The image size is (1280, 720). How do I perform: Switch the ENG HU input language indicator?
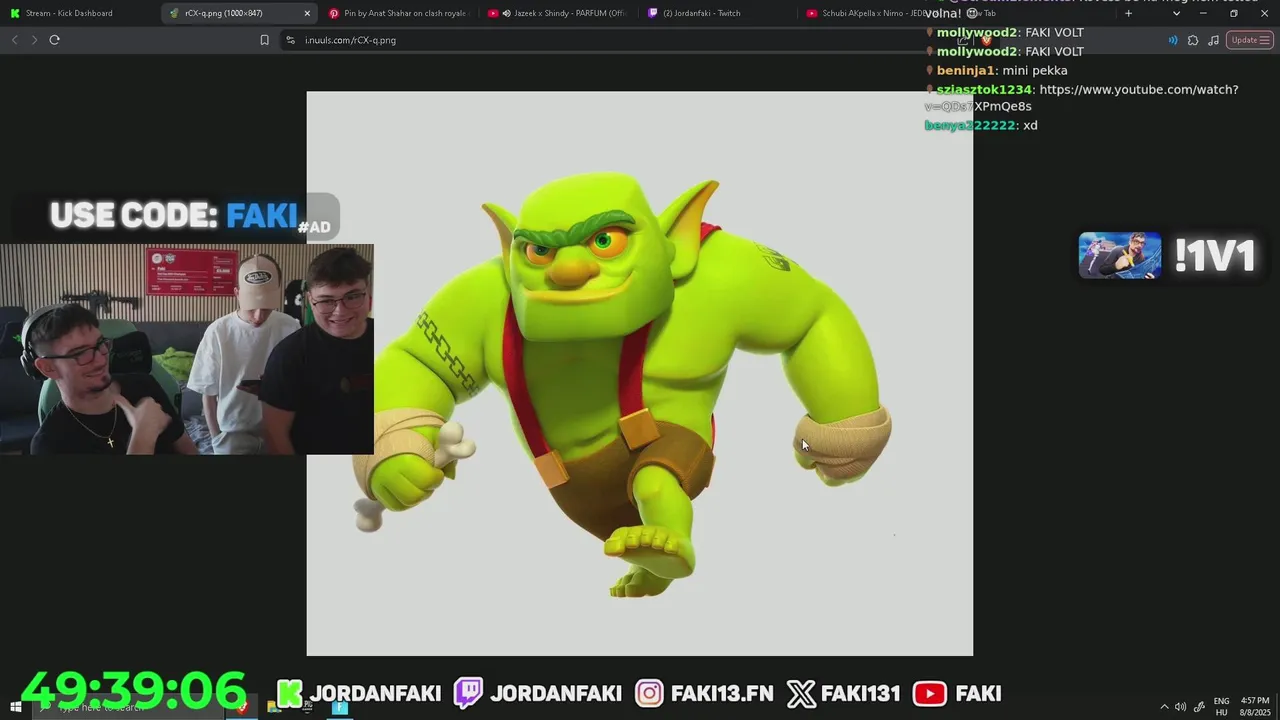tap(1221, 707)
